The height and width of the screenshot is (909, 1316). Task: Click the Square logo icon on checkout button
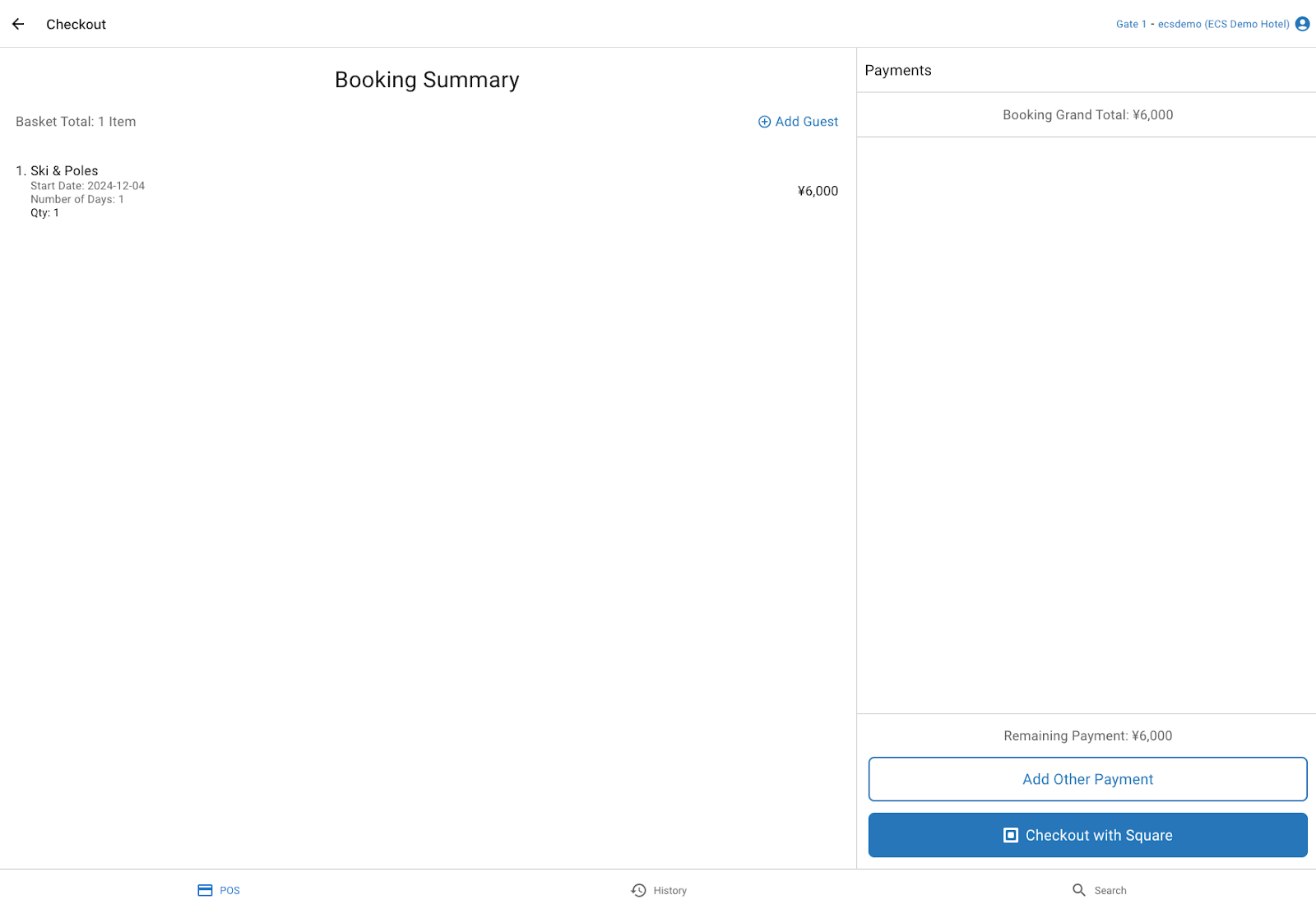tap(1011, 835)
